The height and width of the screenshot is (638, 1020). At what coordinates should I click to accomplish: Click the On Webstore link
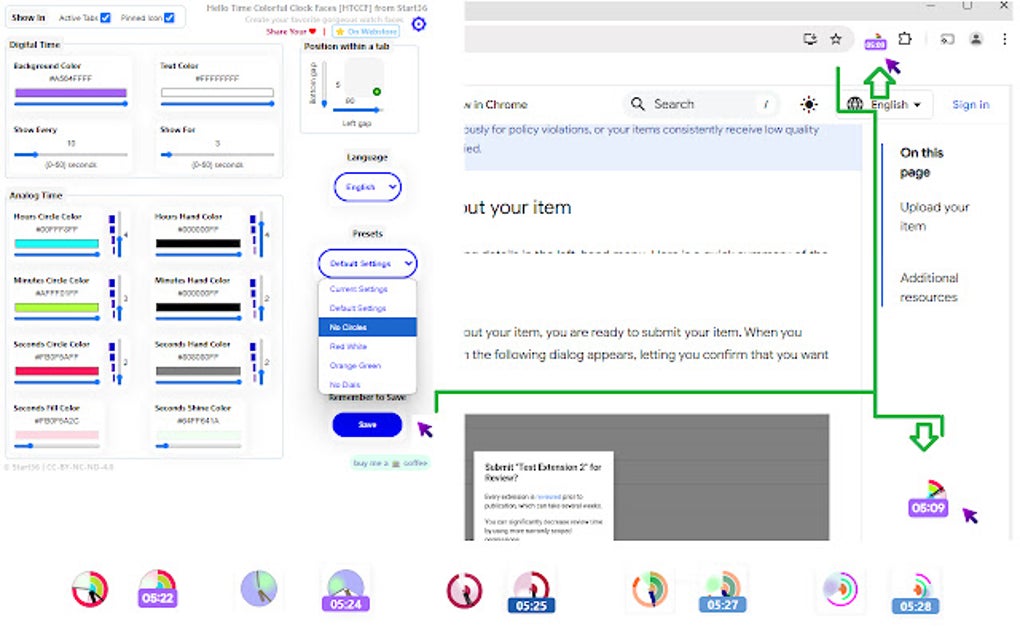coord(367,31)
